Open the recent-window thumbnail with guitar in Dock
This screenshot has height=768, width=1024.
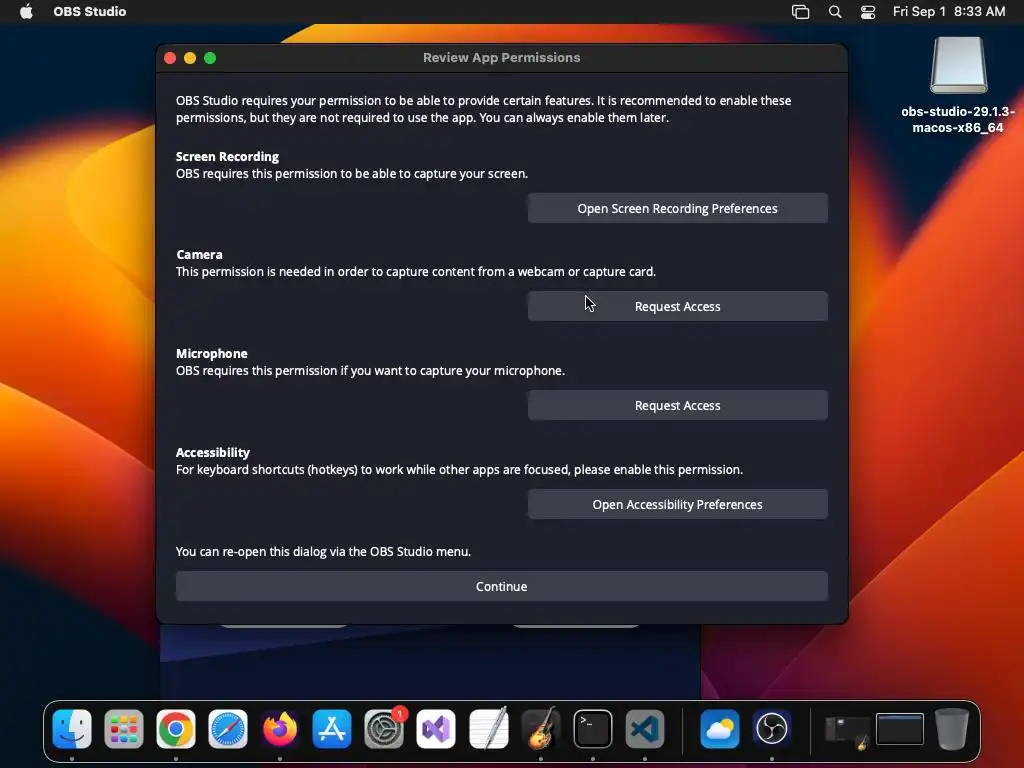coord(847,732)
